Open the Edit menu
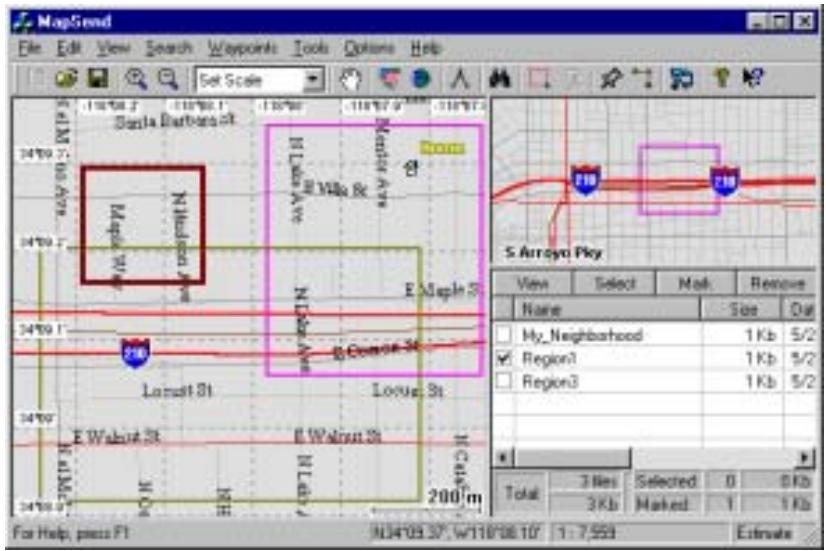Screen dimensions: 826x551 click(x=69, y=48)
